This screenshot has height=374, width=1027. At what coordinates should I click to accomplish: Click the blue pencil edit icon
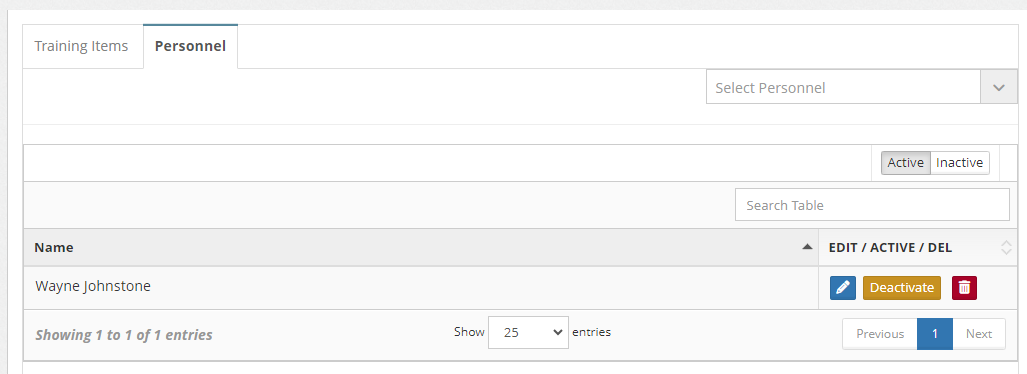(x=843, y=288)
